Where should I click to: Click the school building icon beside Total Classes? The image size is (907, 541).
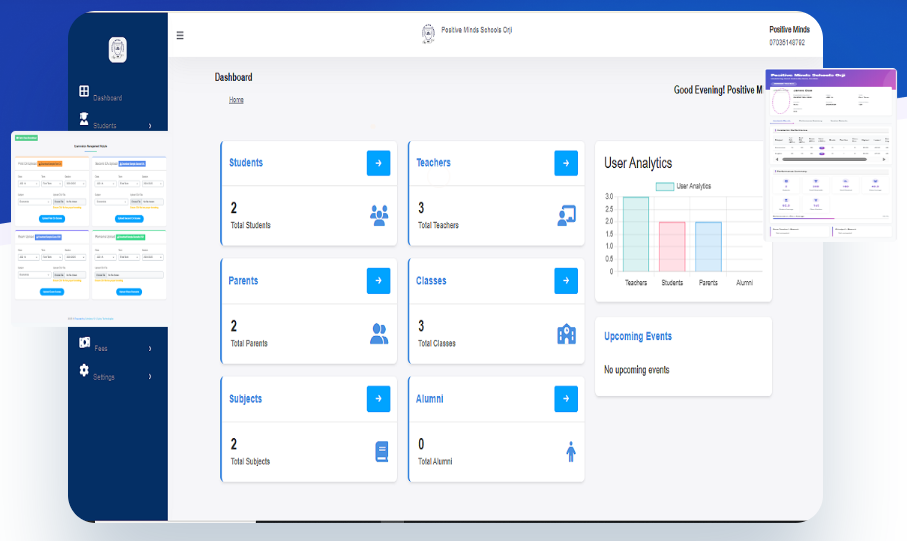coord(566,334)
